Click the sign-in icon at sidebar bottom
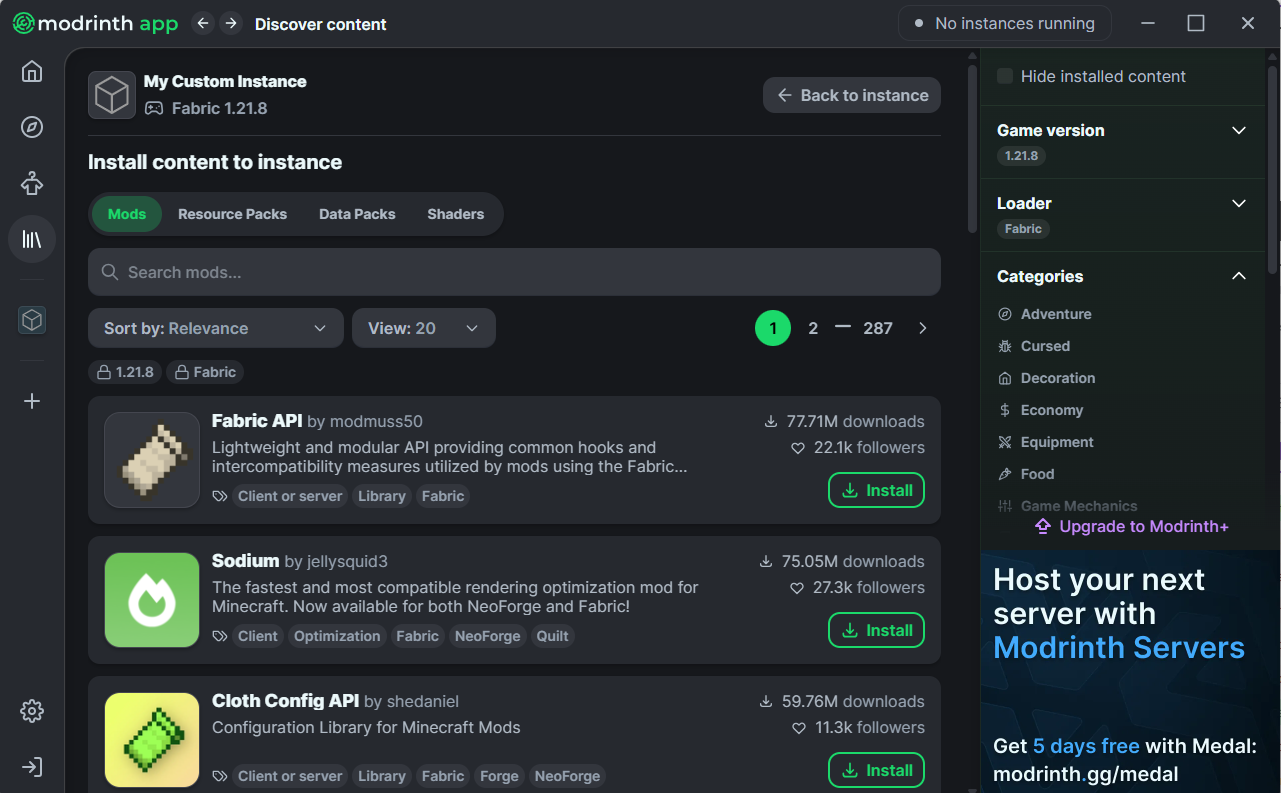 point(32,767)
